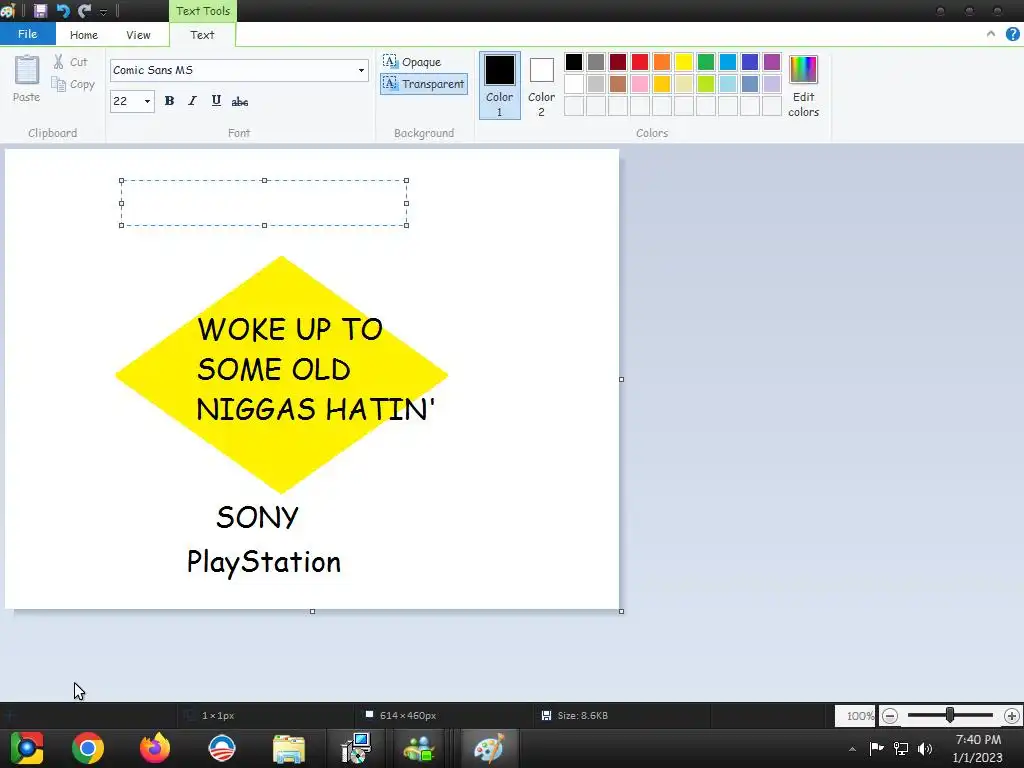
Task: Click inside the empty text box on canvas
Action: pos(264,203)
